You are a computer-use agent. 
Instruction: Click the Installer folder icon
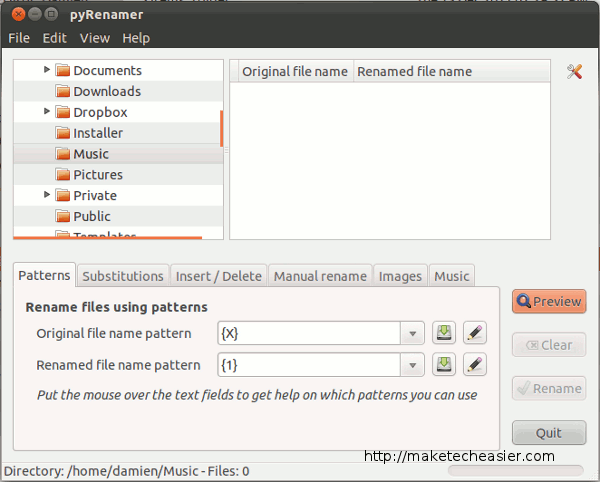pyautogui.click(x=63, y=133)
